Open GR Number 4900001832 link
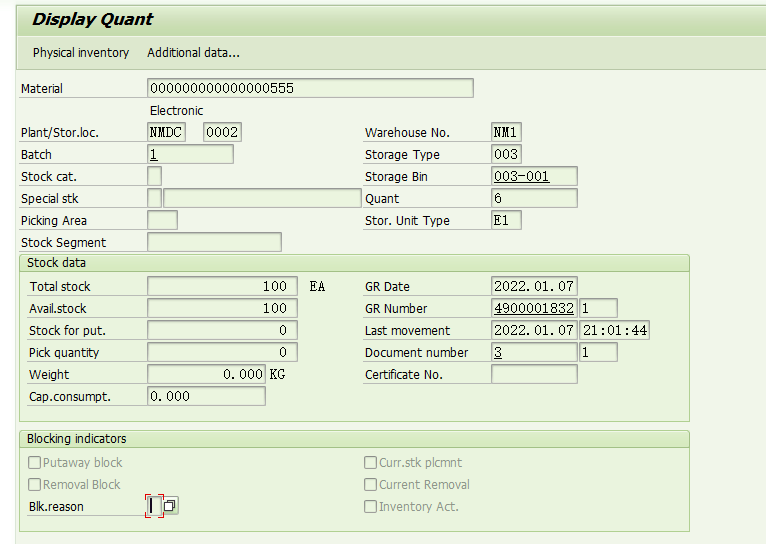 [534, 308]
